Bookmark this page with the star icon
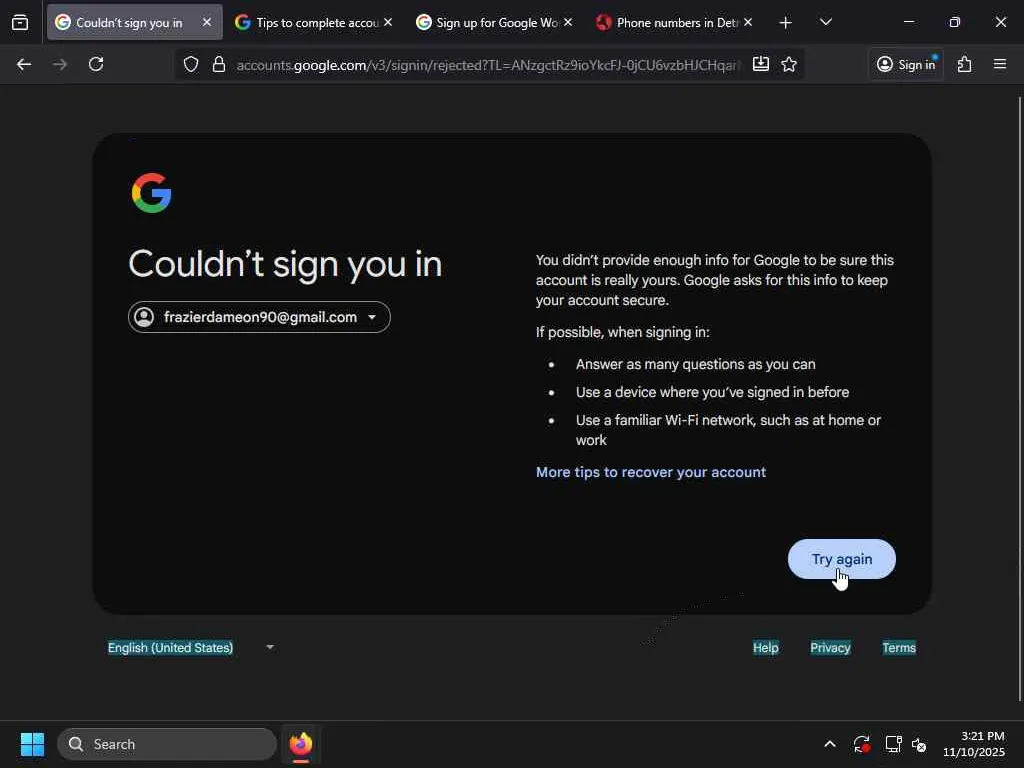 pyautogui.click(x=789, y=64)
